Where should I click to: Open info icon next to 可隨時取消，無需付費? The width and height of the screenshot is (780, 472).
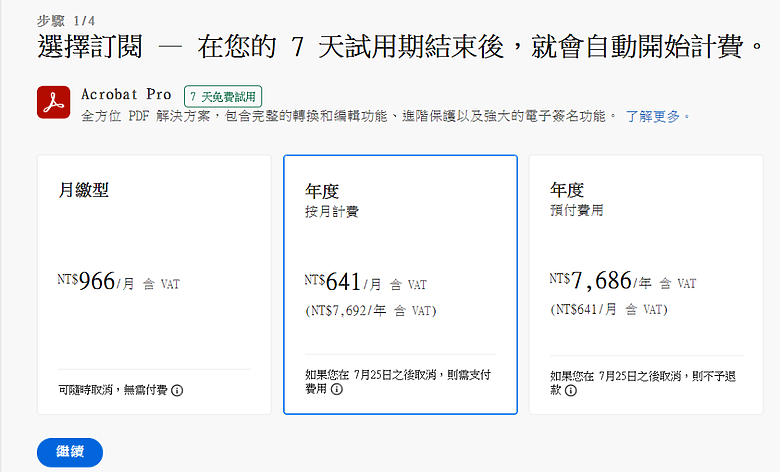coord(177,390)
